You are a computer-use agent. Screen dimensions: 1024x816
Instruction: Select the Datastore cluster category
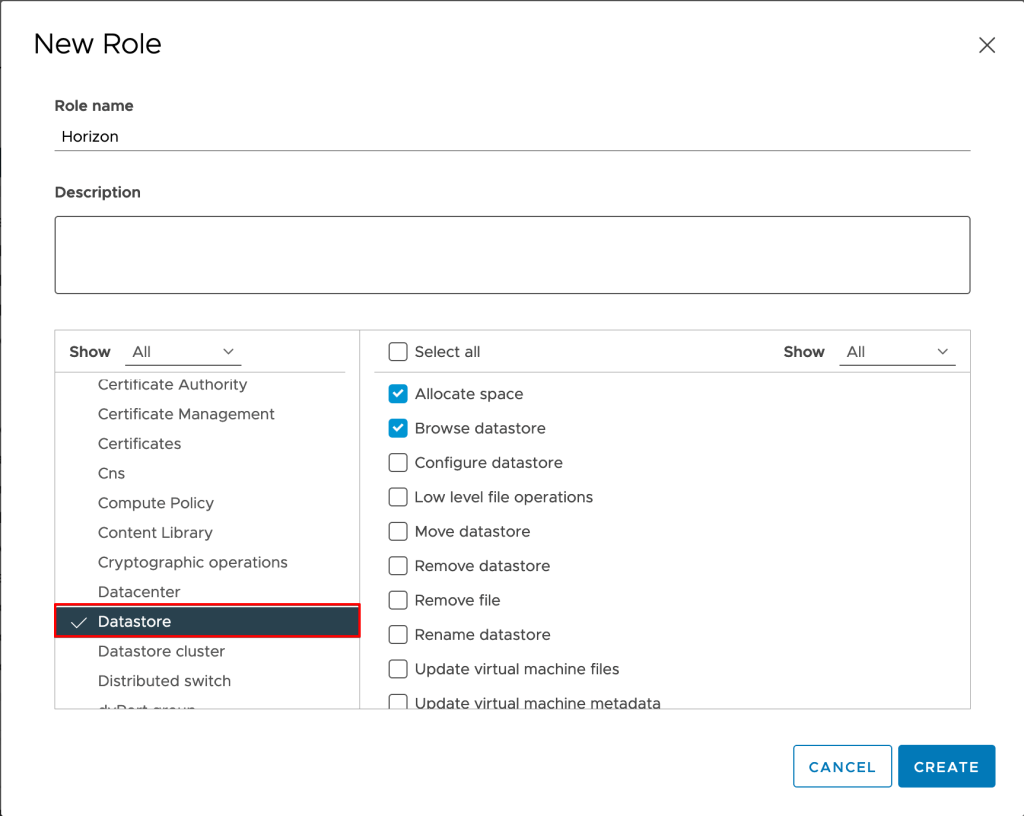click(161, 651)
